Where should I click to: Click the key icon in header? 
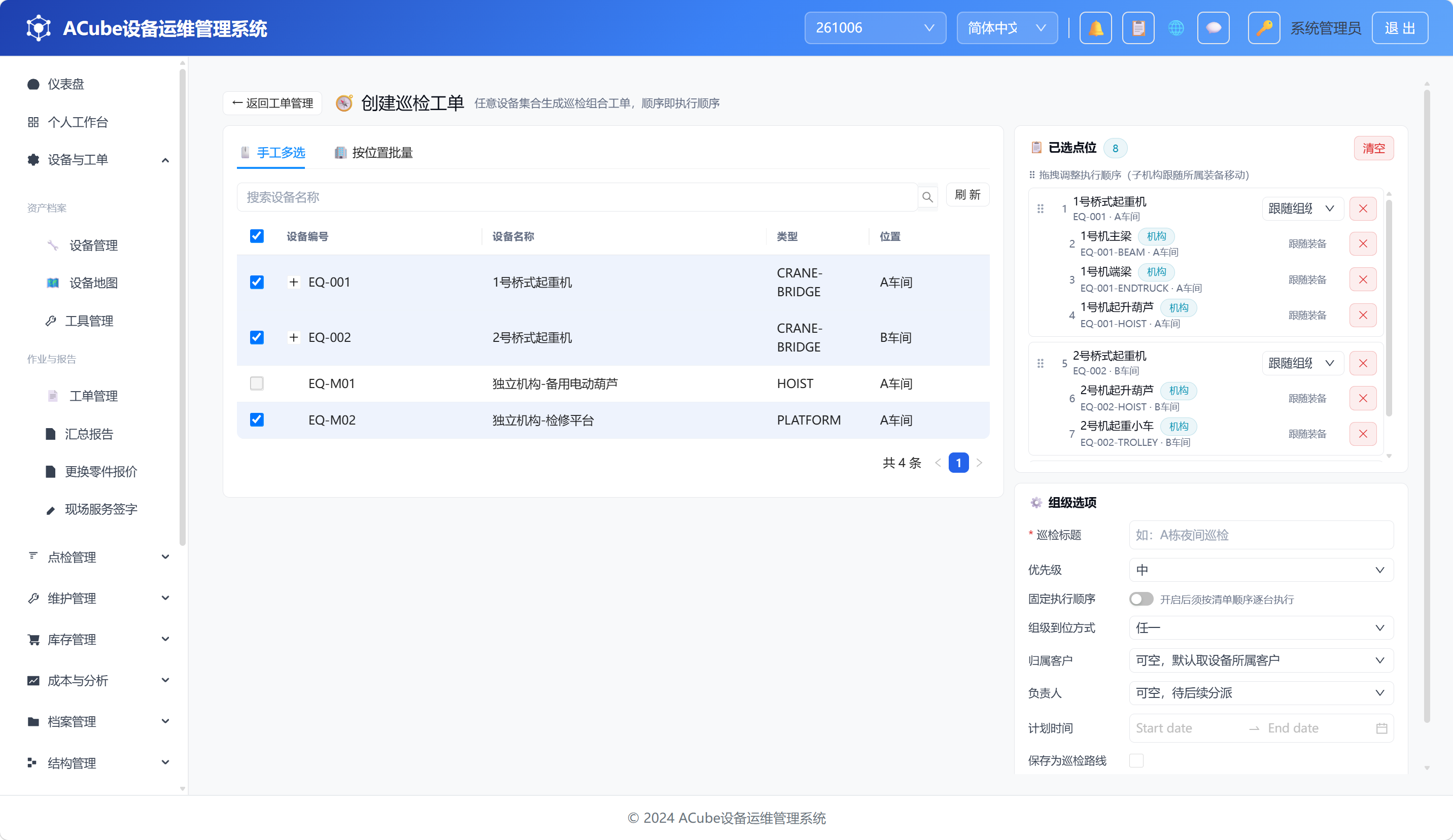(x=1264, y=28)
